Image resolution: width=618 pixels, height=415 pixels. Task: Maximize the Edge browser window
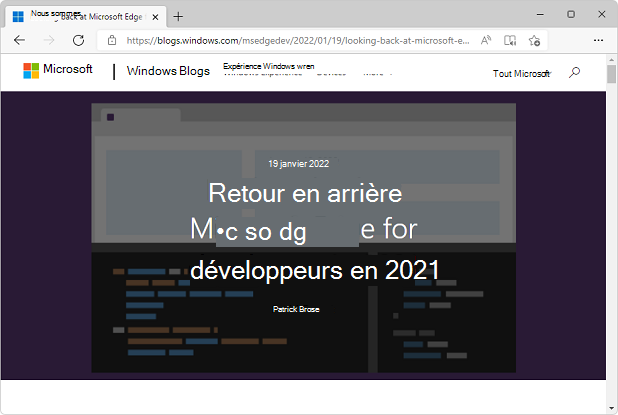pos(571,15)
